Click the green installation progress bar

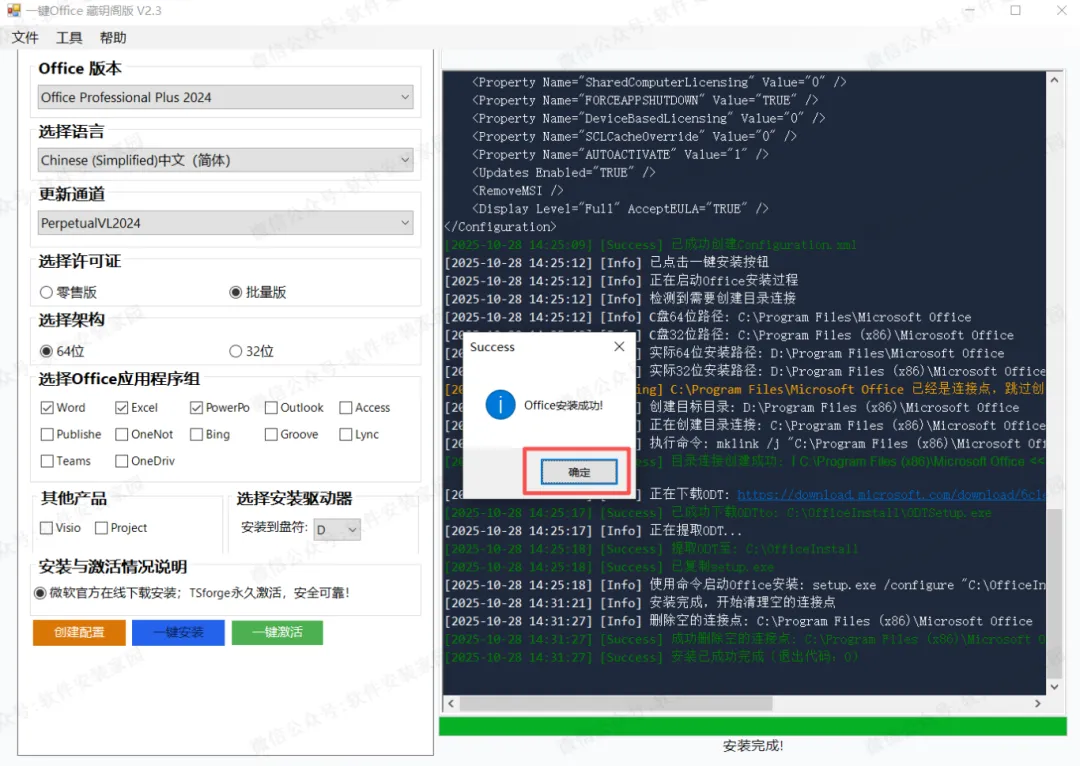point(753,726)
